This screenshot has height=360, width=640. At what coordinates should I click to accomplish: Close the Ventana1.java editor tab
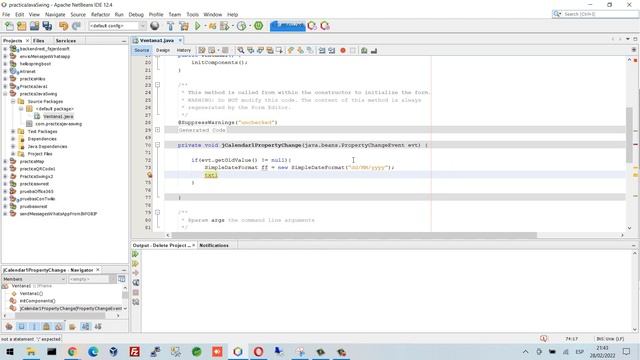click(x=180, y=40)
